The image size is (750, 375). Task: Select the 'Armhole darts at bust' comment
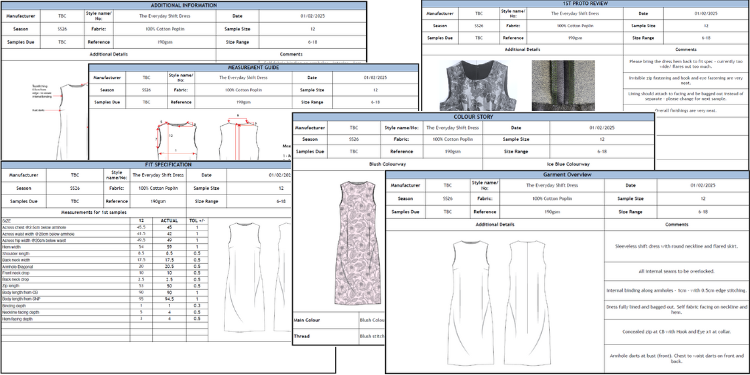676,358
